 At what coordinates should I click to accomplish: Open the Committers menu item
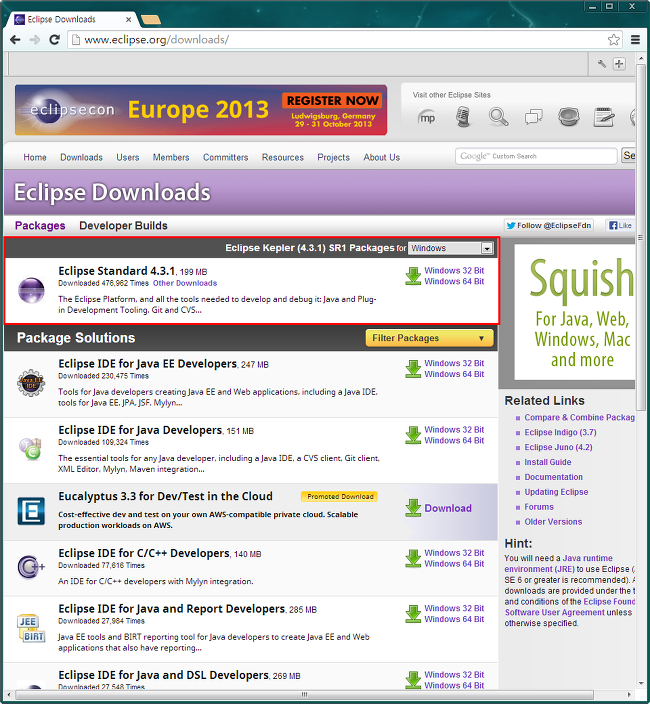point(225,157)
